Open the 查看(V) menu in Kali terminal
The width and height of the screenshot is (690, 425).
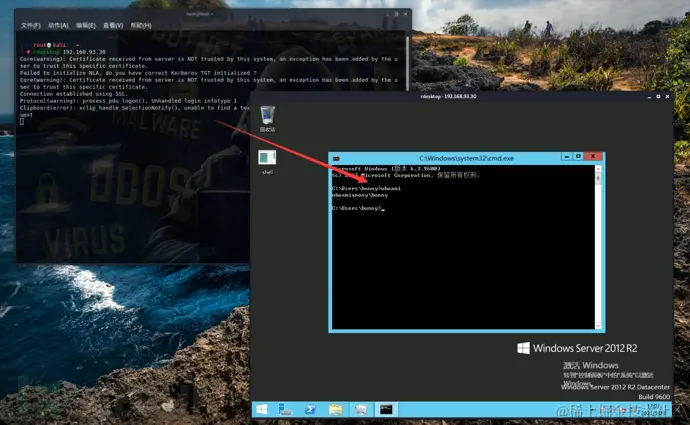[113, 26]
